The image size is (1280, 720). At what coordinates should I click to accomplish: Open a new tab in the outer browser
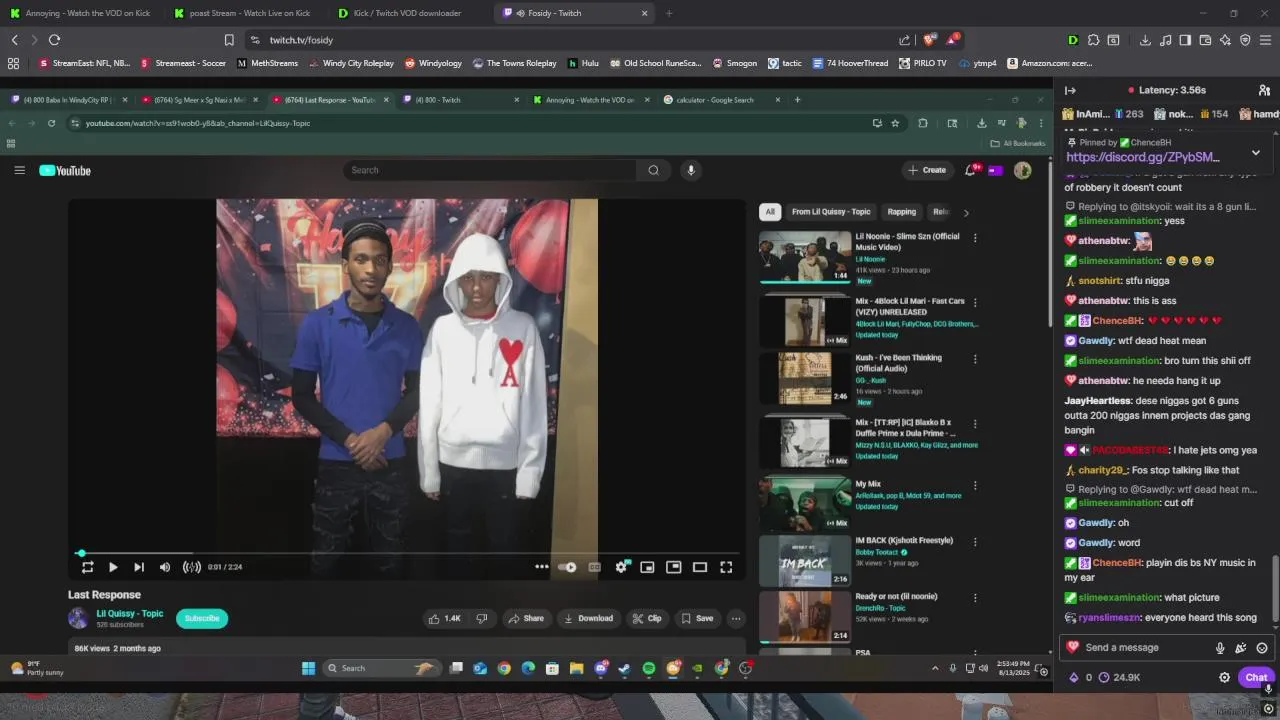pyautogui.click(x=669, y=13)
